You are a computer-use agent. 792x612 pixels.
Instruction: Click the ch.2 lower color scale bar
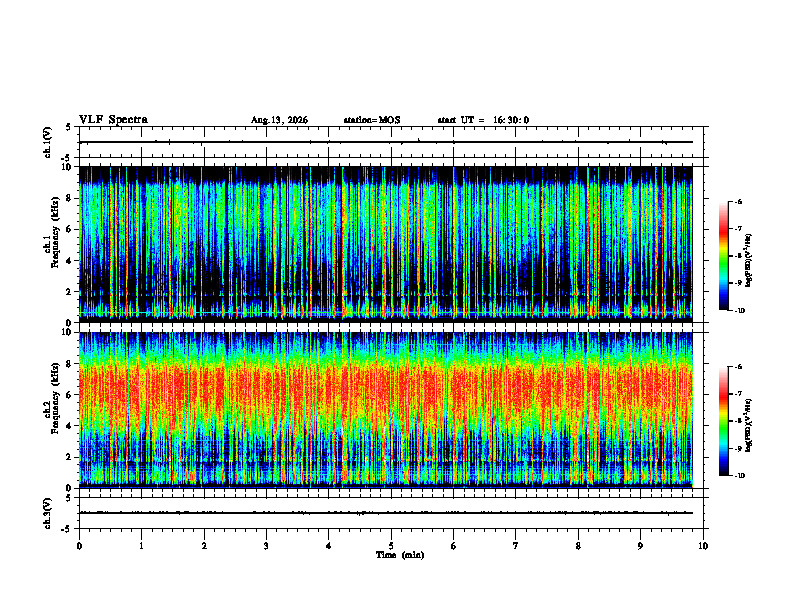point(723,421)
